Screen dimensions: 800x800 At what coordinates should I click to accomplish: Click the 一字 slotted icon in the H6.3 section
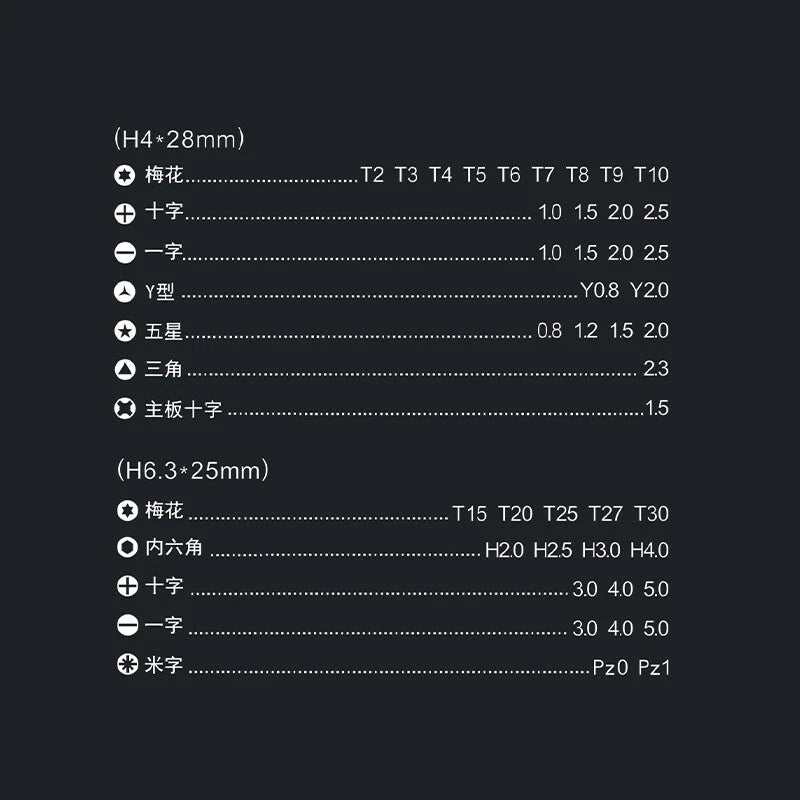127,627
